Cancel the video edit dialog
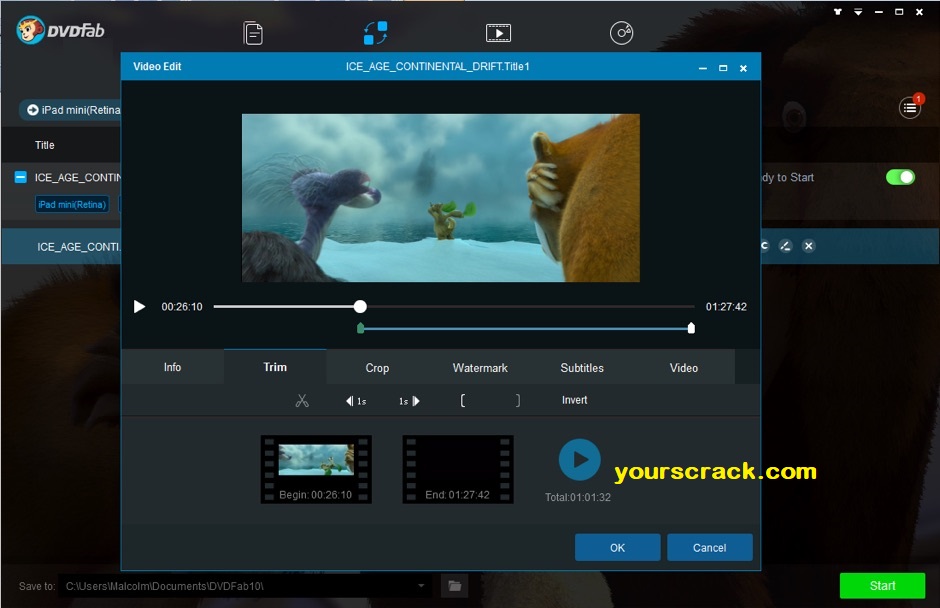This screenshot has height=608, width=940. [x=710, y=547]
